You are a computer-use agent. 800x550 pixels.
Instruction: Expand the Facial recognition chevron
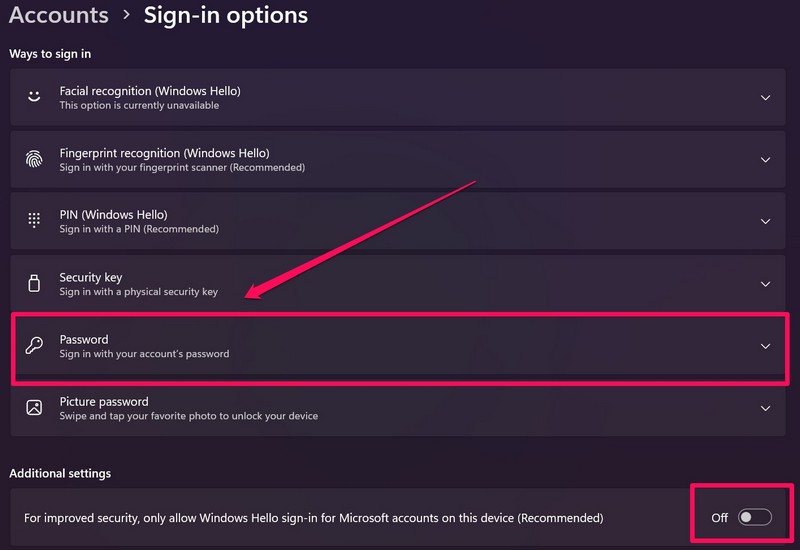(x=765, y=98)
